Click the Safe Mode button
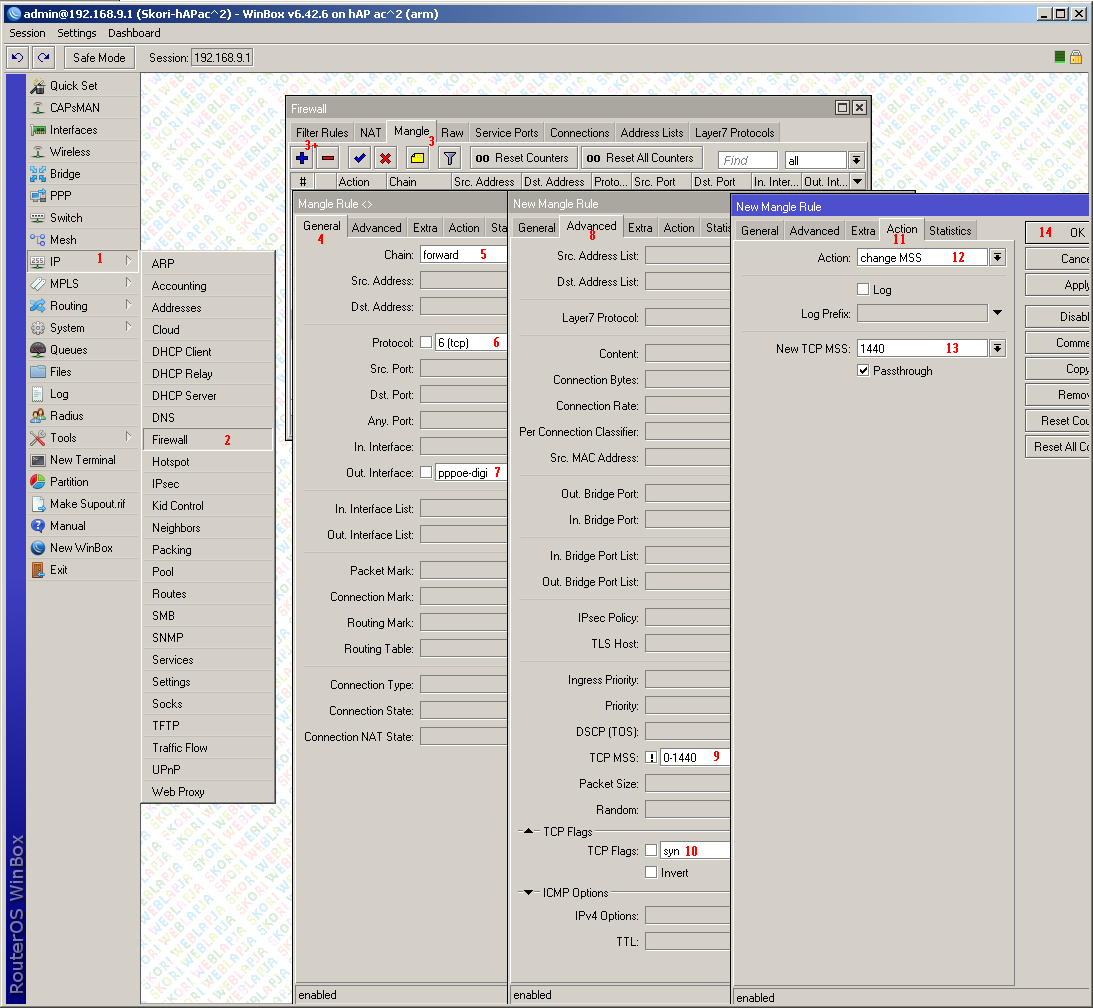Image resolution: width=1093 pixels, height=1008 pixels. tap(99, 58)
